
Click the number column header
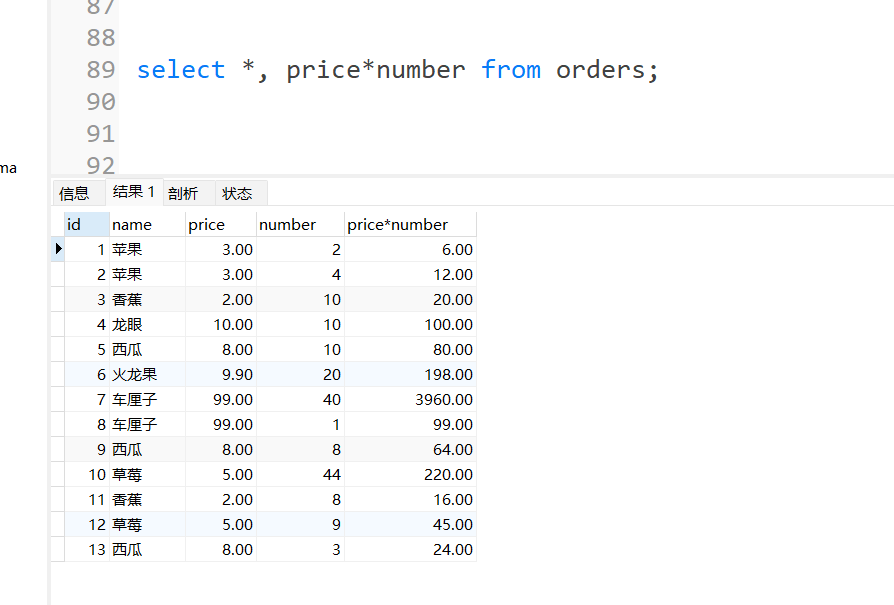[x=300, y=225]
